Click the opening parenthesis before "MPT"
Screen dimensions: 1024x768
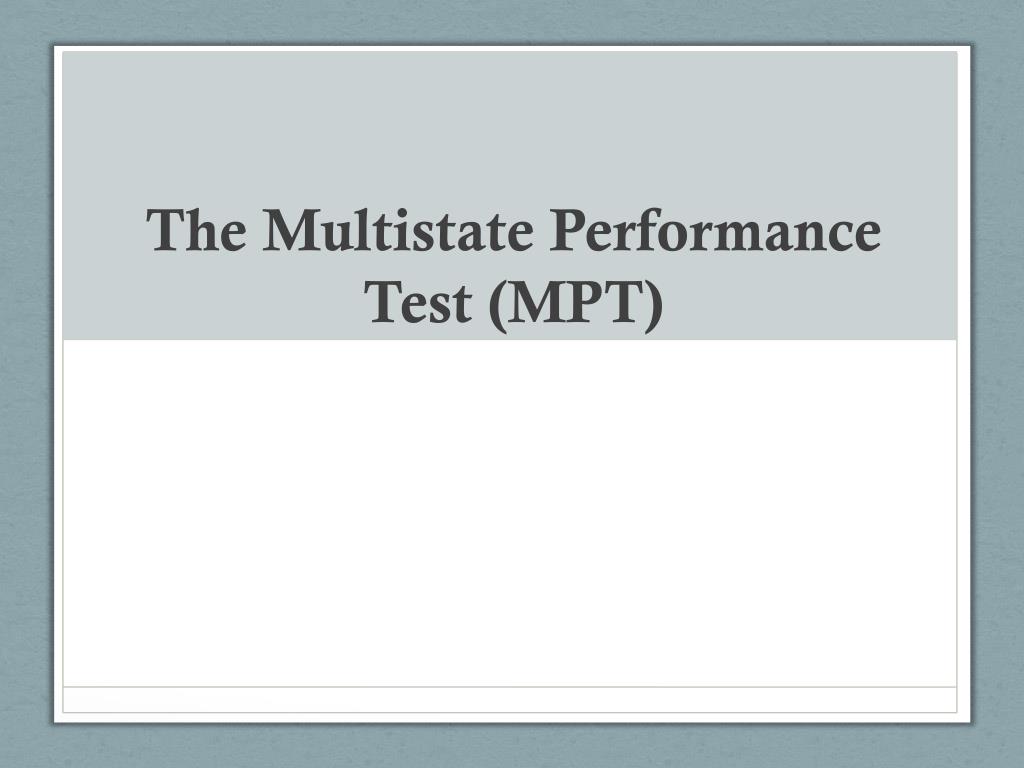tap(498, 305)
